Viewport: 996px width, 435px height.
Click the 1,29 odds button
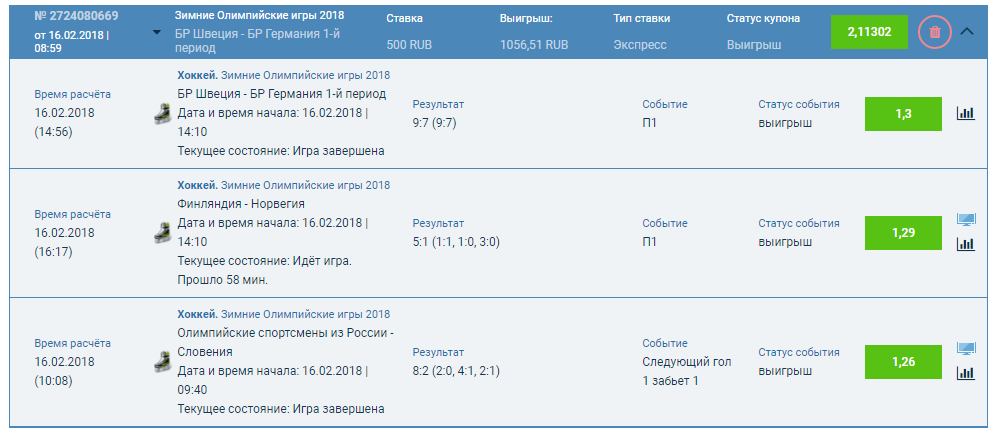pos(903,233)
